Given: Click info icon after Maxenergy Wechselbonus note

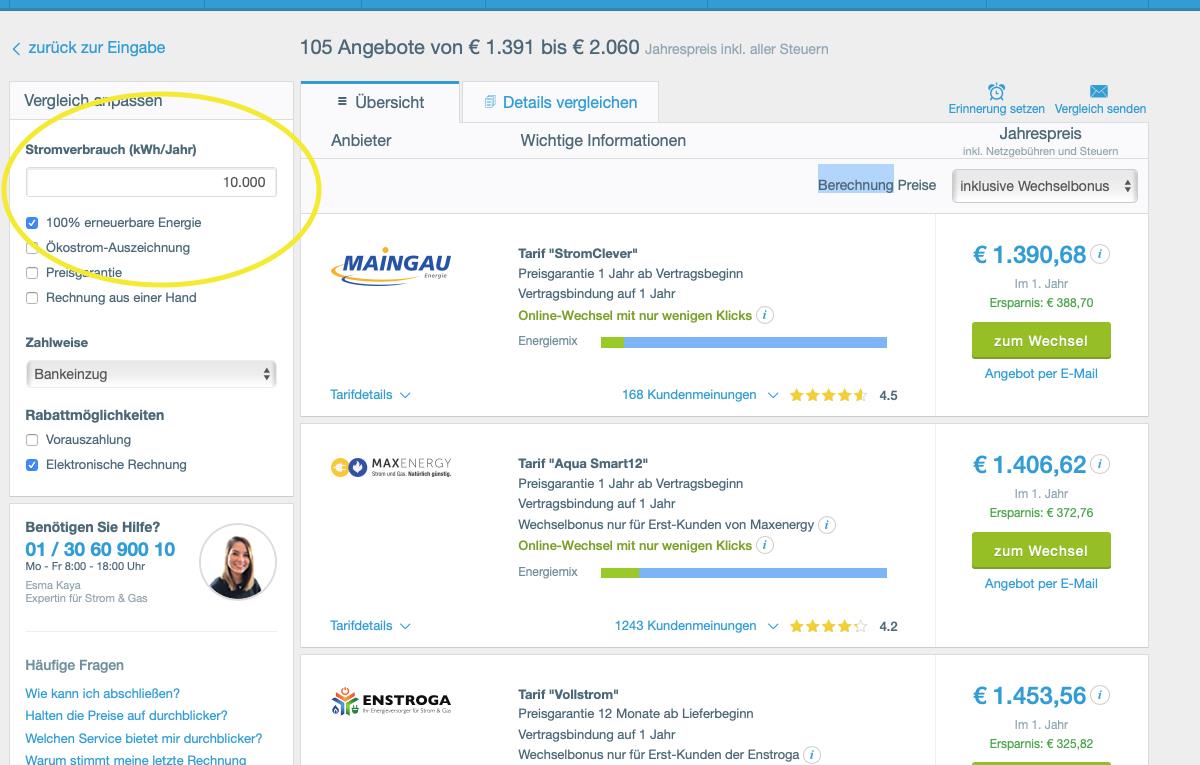Looking at the screenshot, I should 827,525.
